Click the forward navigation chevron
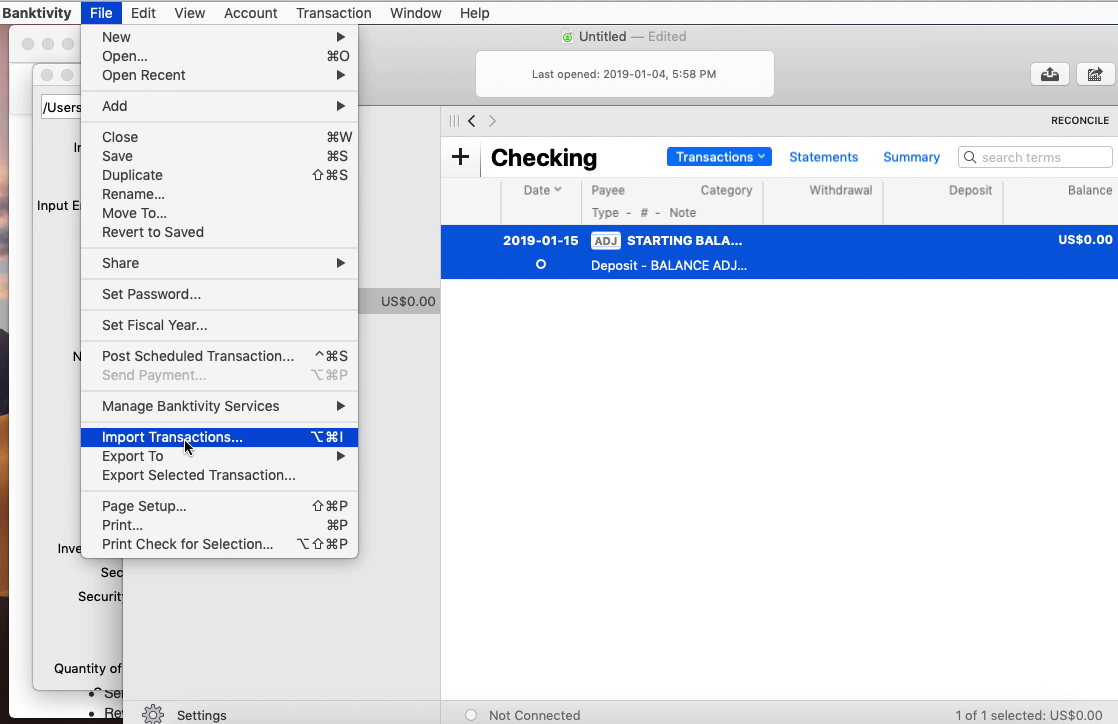This screenshot has height=724, width=1118. pos(492,121)
